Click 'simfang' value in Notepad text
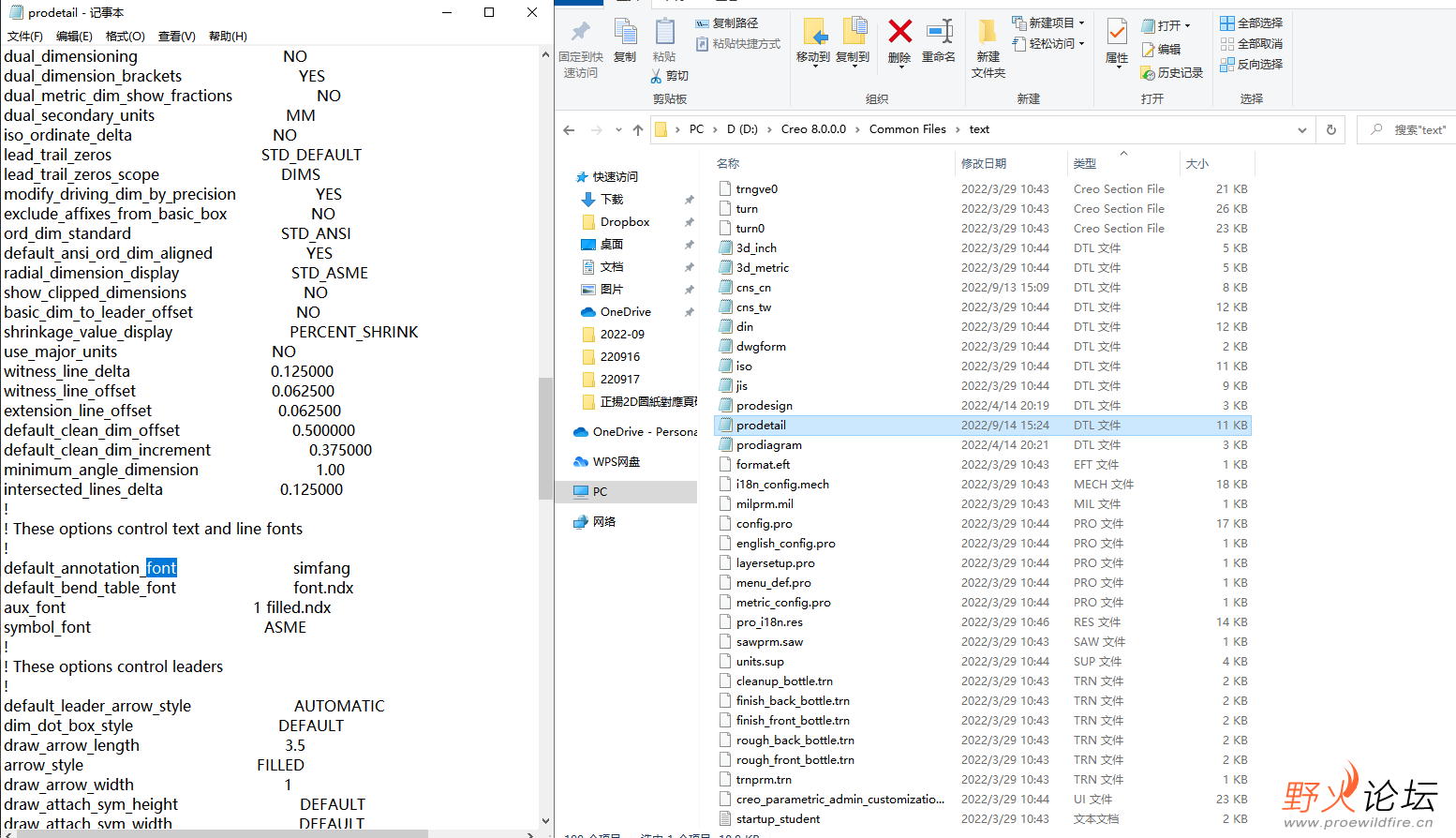Viewport: 1456px width, 838px height. click(x=321, y=568)
